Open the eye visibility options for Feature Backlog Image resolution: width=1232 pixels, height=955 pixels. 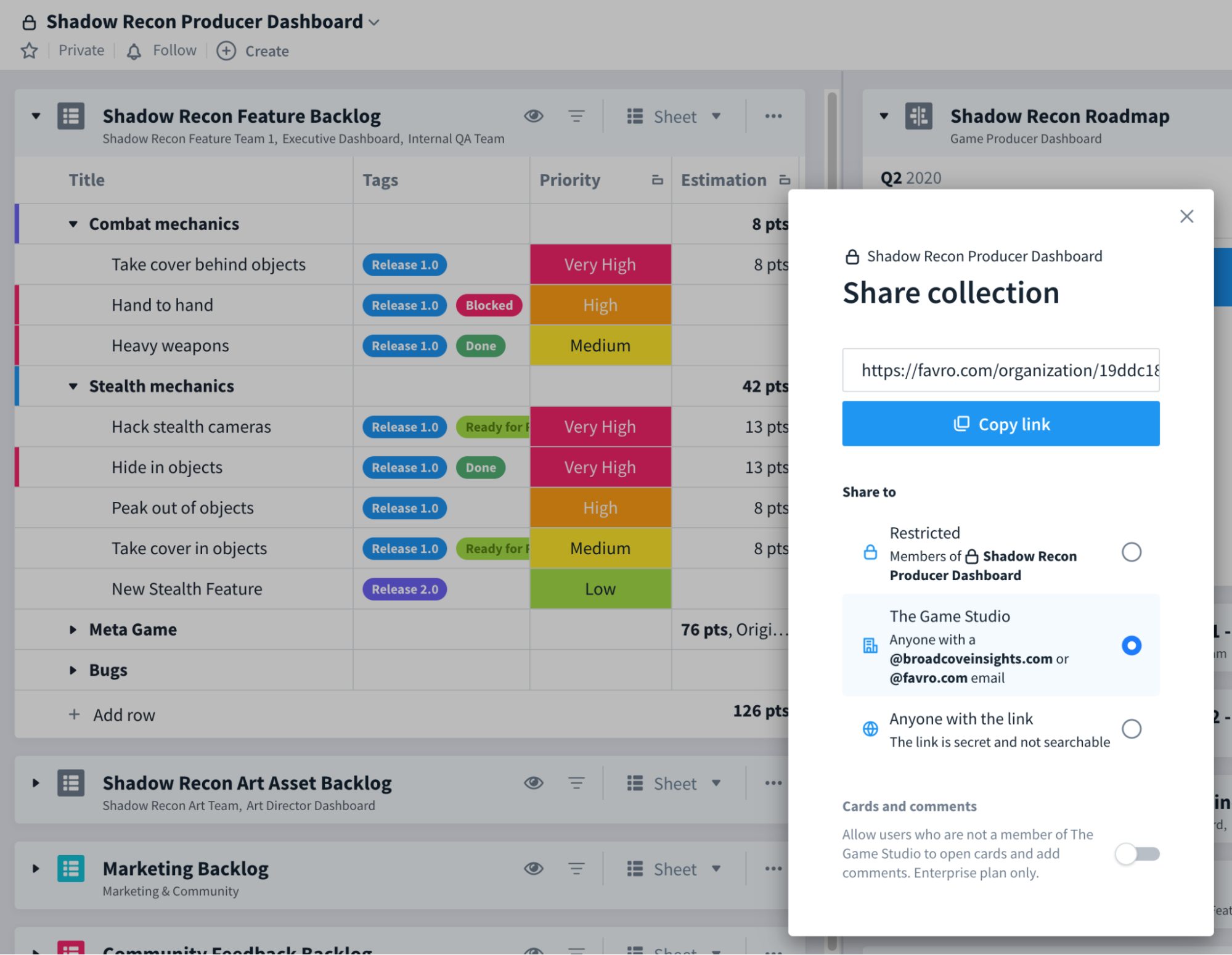(534, 116)
